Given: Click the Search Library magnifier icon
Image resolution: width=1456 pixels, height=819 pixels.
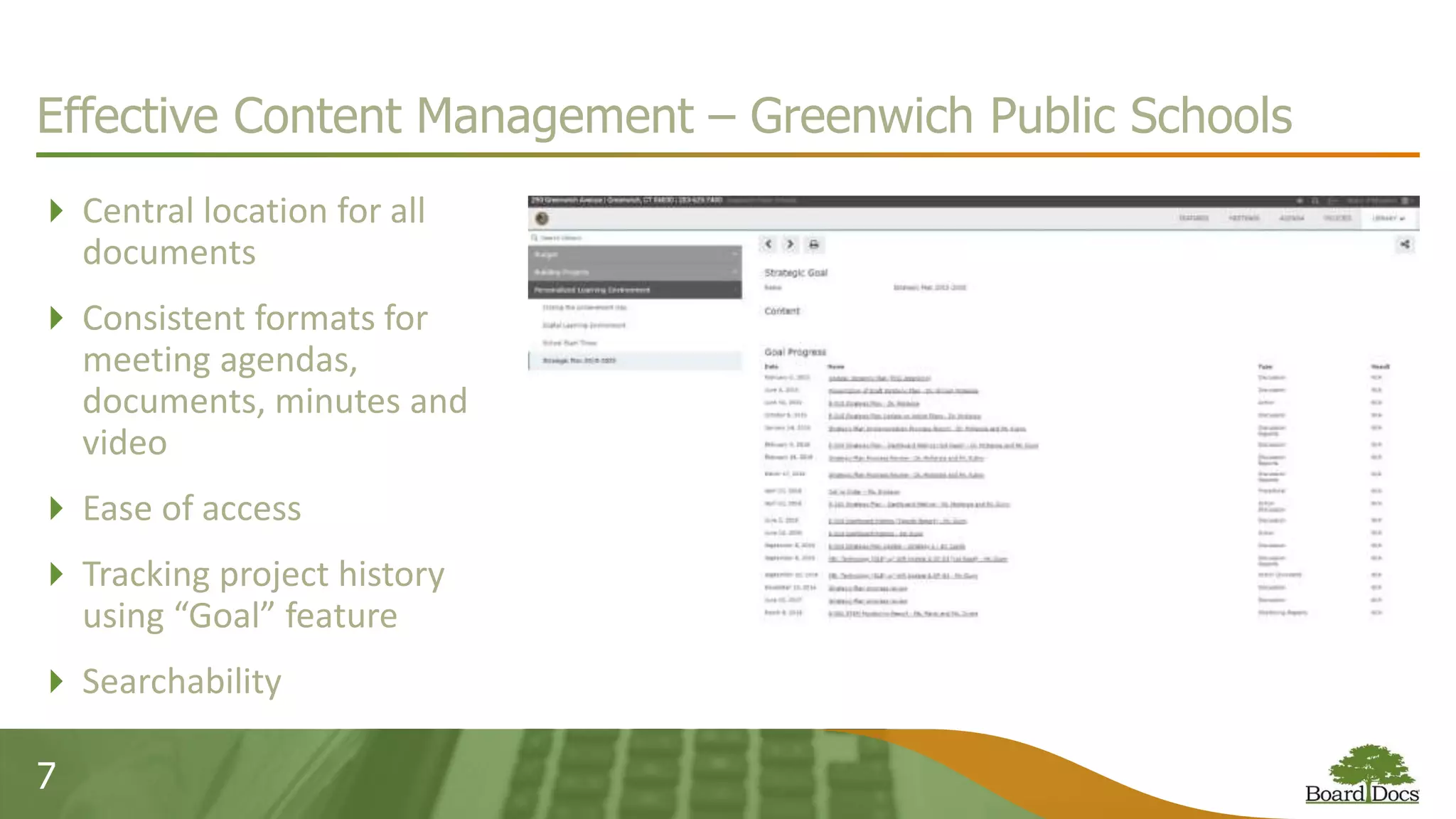Looking at the screenshot, I should coord(535,237).
